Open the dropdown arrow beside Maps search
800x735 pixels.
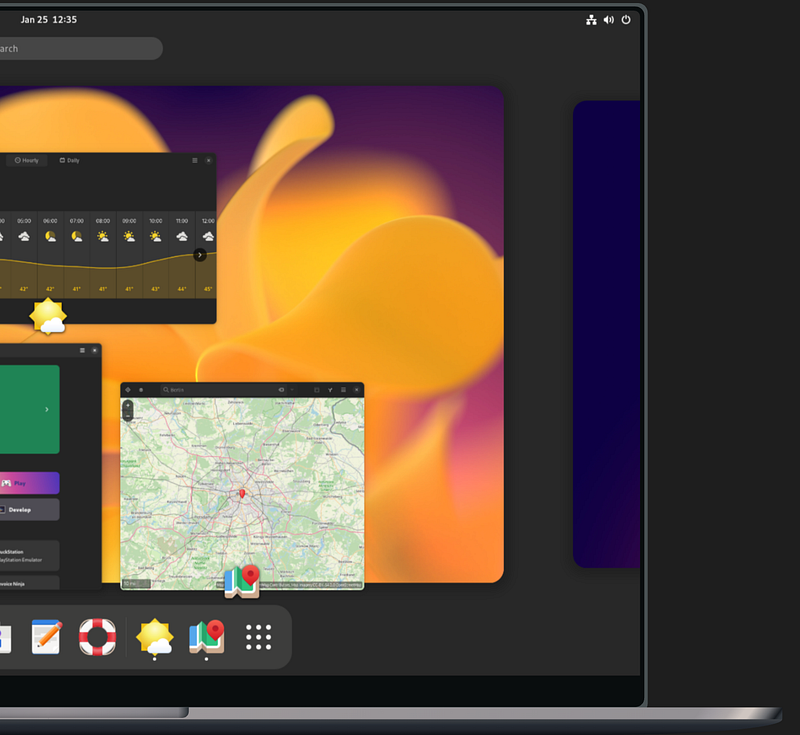point(292,390)
